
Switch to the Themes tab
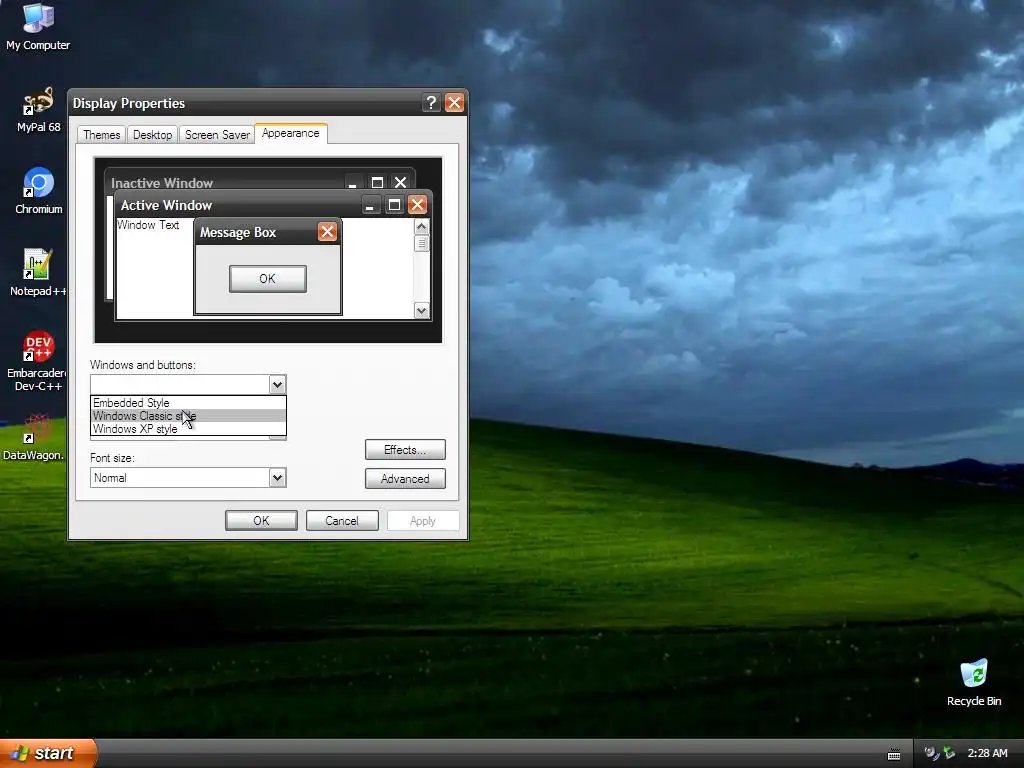(101, 135)
